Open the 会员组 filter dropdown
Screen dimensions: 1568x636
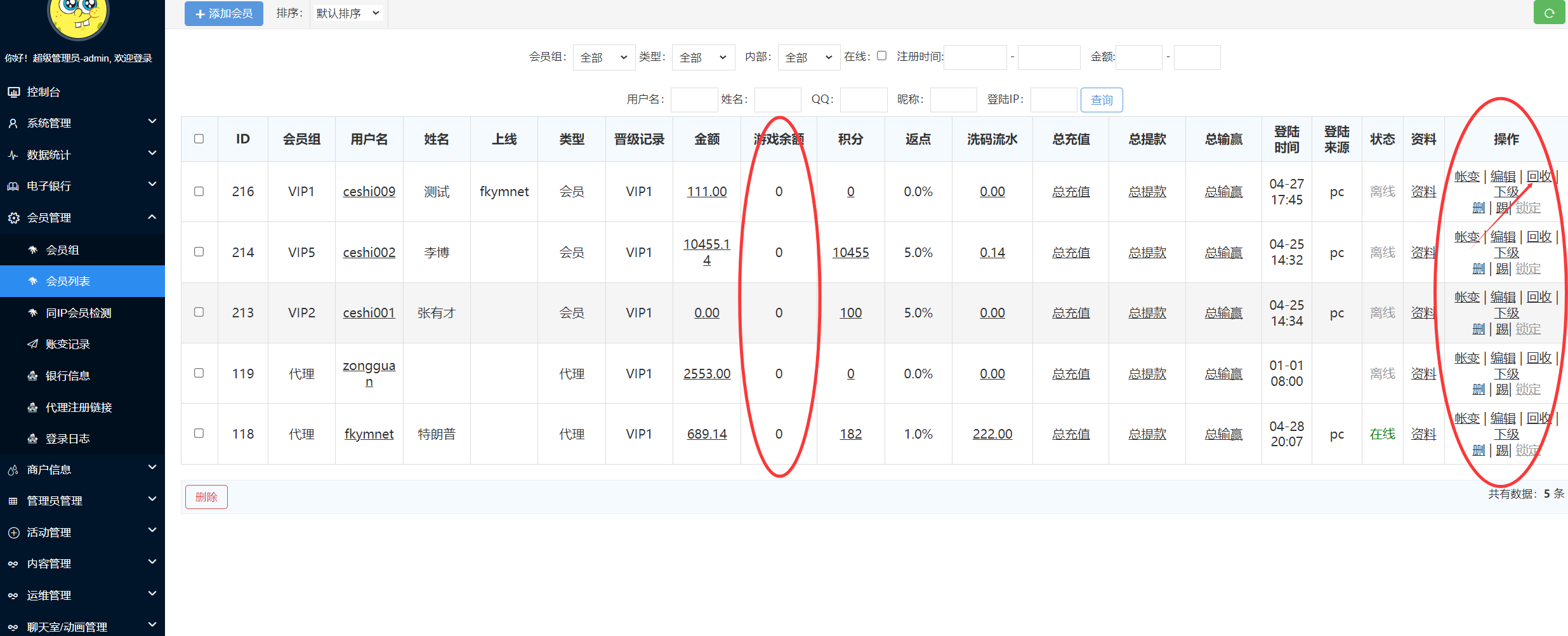pyautogui.click(x=603, y=57)
